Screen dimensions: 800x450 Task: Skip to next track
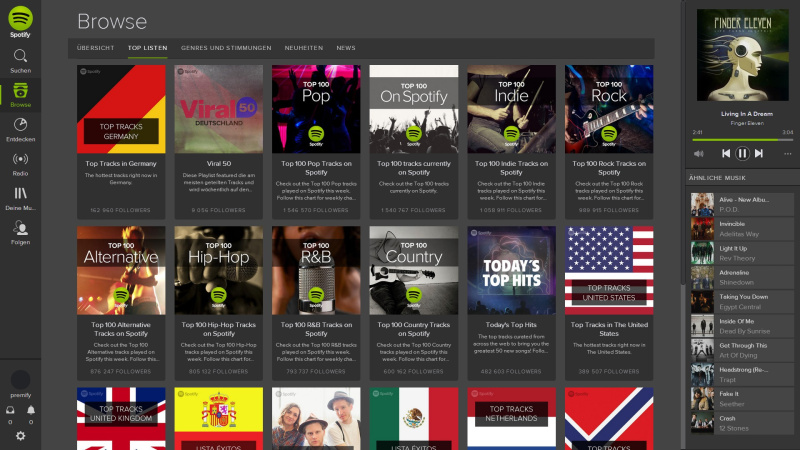click(759, 154)
